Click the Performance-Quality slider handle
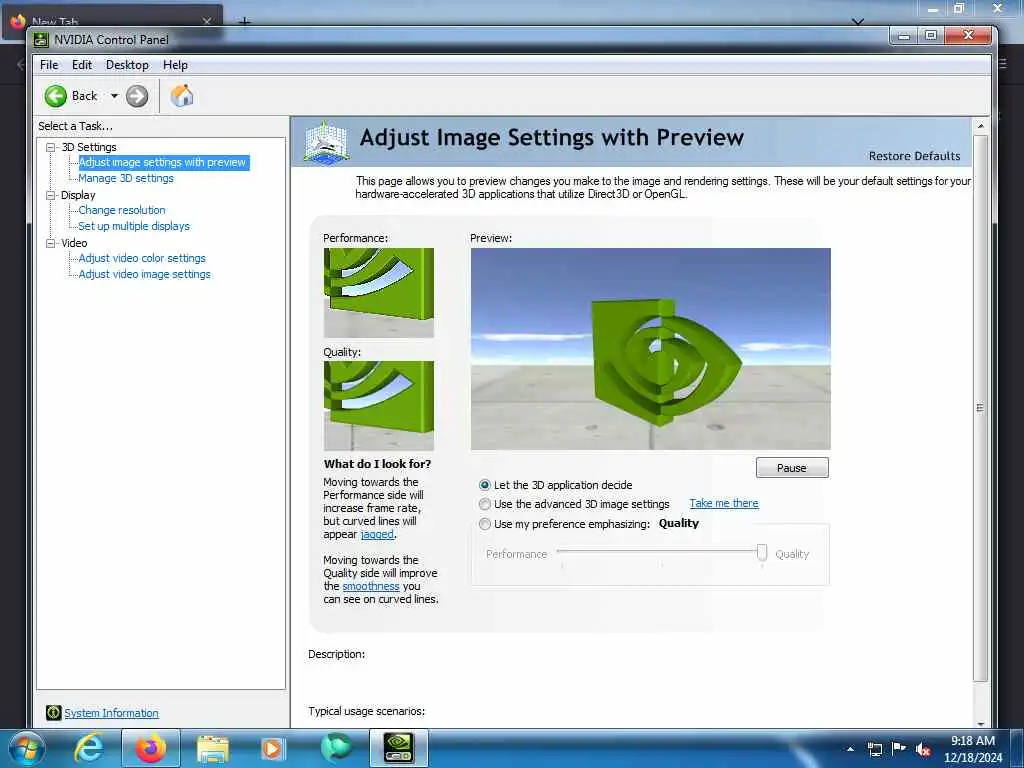1024x768 pixels. click(x=761, y=552)
